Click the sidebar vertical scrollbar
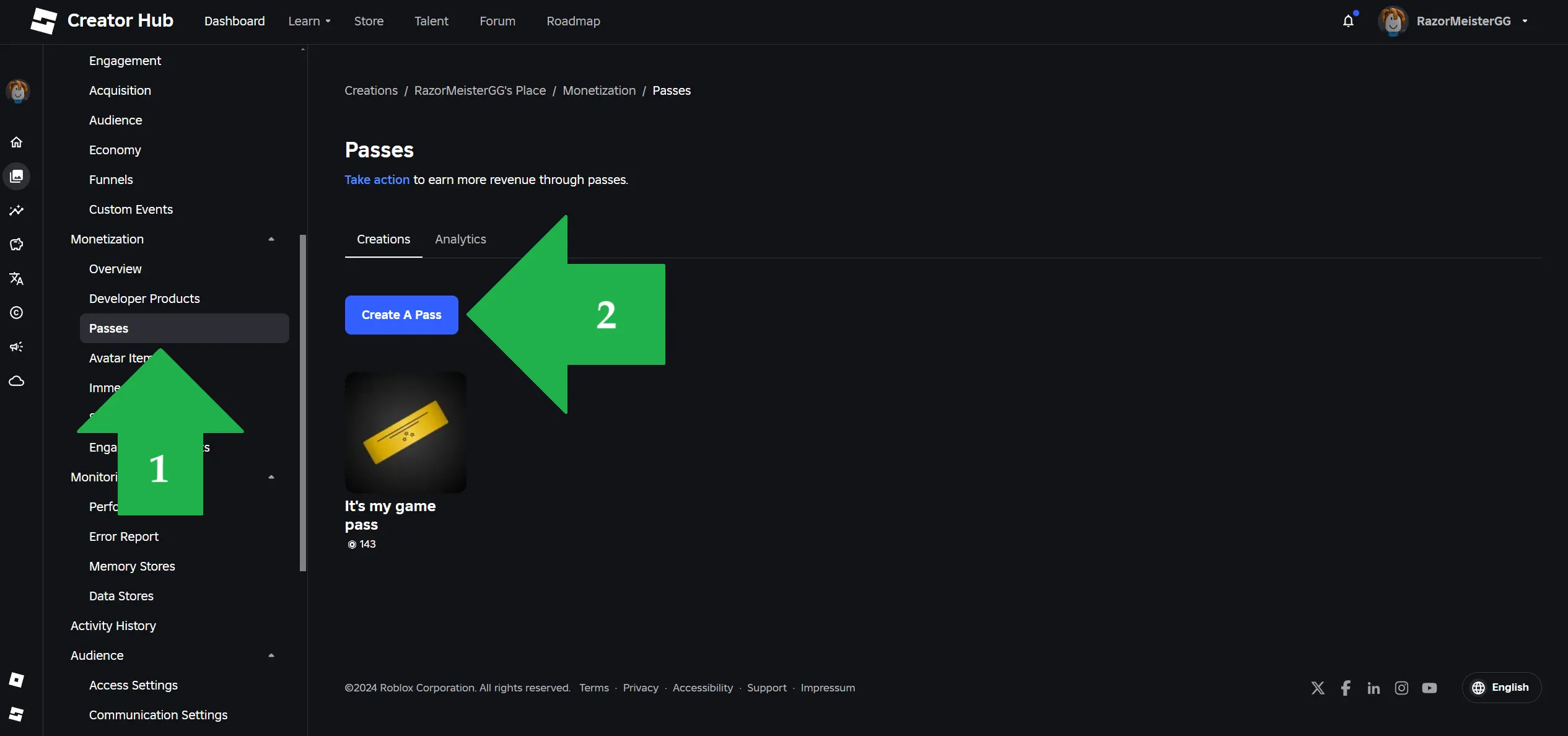The width and height of the screenshot is (1568, 736). tap(303, 403)
